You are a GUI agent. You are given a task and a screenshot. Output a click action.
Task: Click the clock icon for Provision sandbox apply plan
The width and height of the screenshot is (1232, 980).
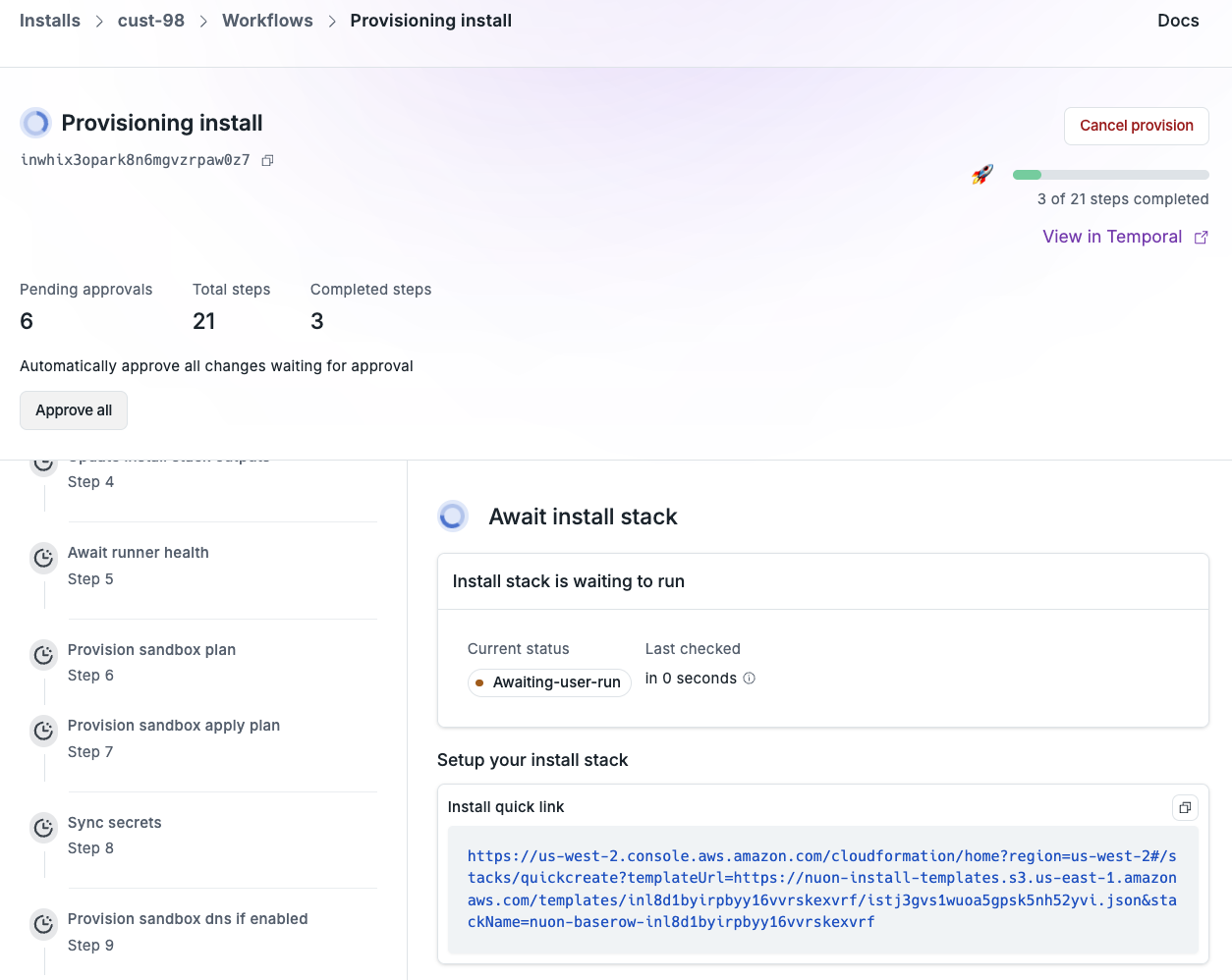43,731
